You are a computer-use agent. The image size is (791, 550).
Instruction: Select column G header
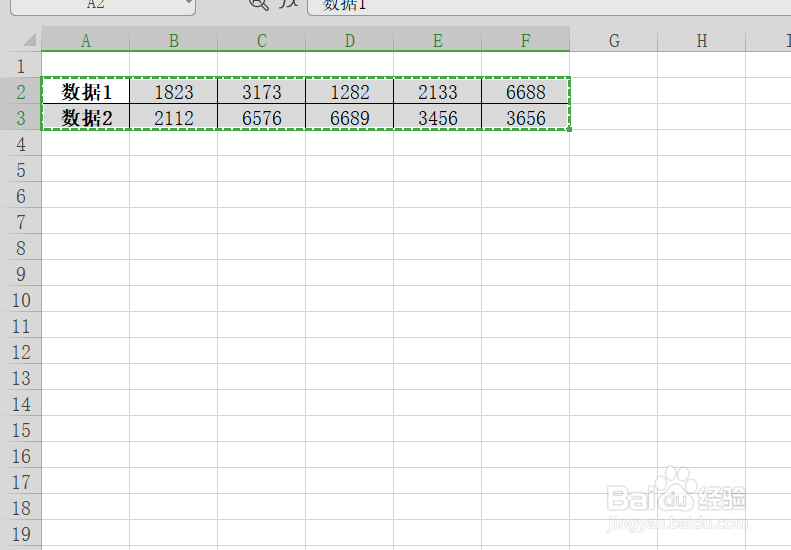[614, 39]
